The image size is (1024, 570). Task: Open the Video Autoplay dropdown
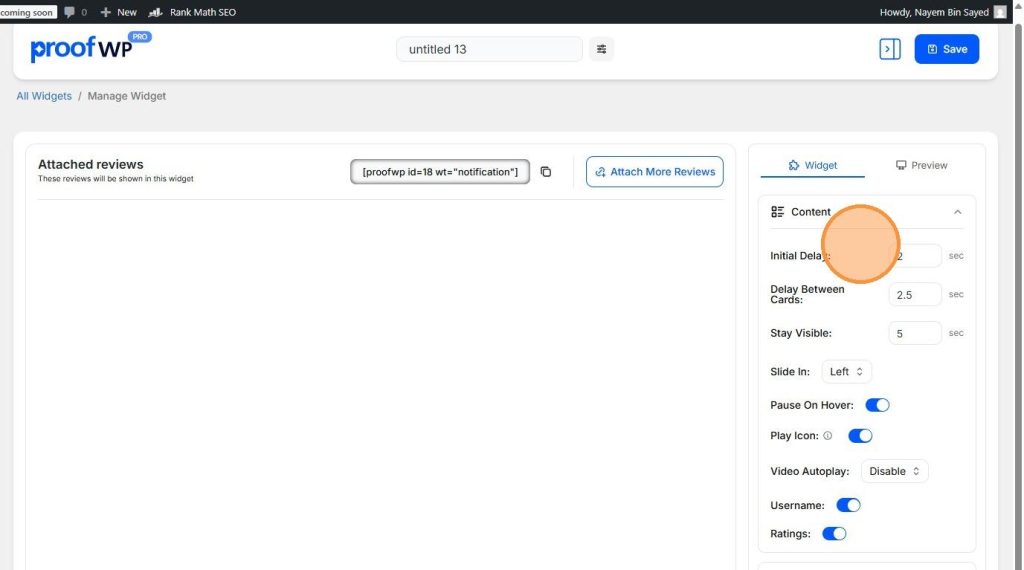(x=894, y=471)
